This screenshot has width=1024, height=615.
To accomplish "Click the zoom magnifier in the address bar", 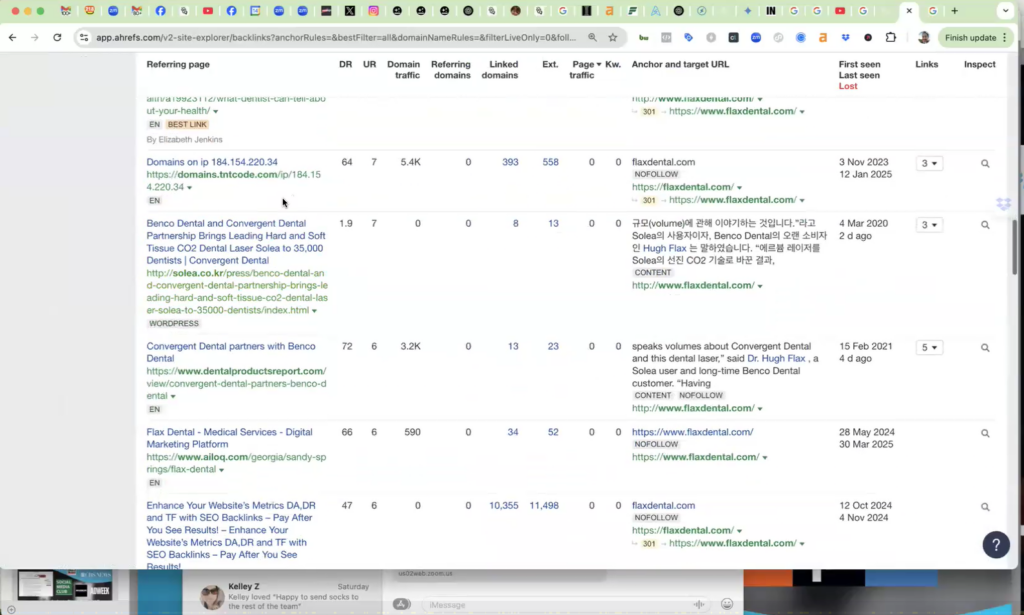I will pos(592,38).
